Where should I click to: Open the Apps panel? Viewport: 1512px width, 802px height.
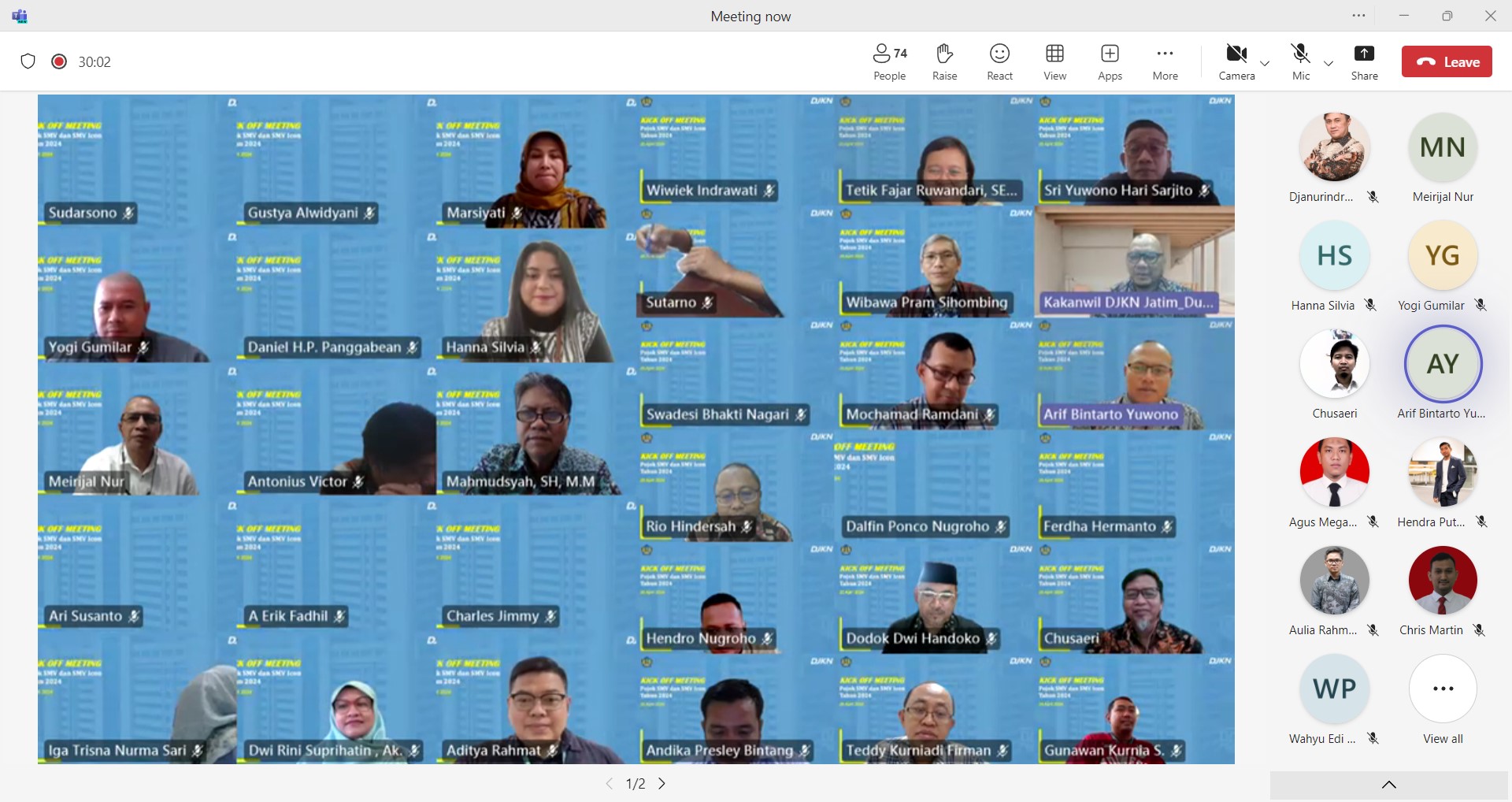click(x=1110, y=61)
